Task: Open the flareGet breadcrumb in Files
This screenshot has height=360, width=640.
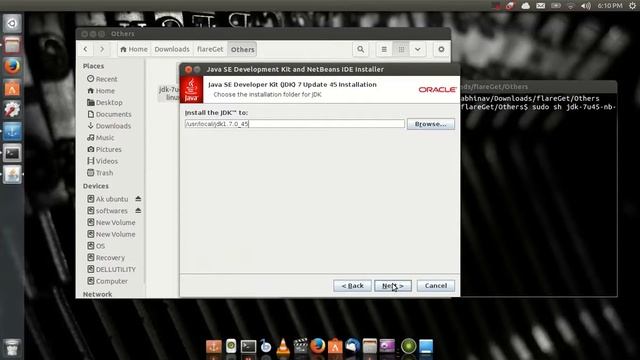Action: click(x=210, y=49)
